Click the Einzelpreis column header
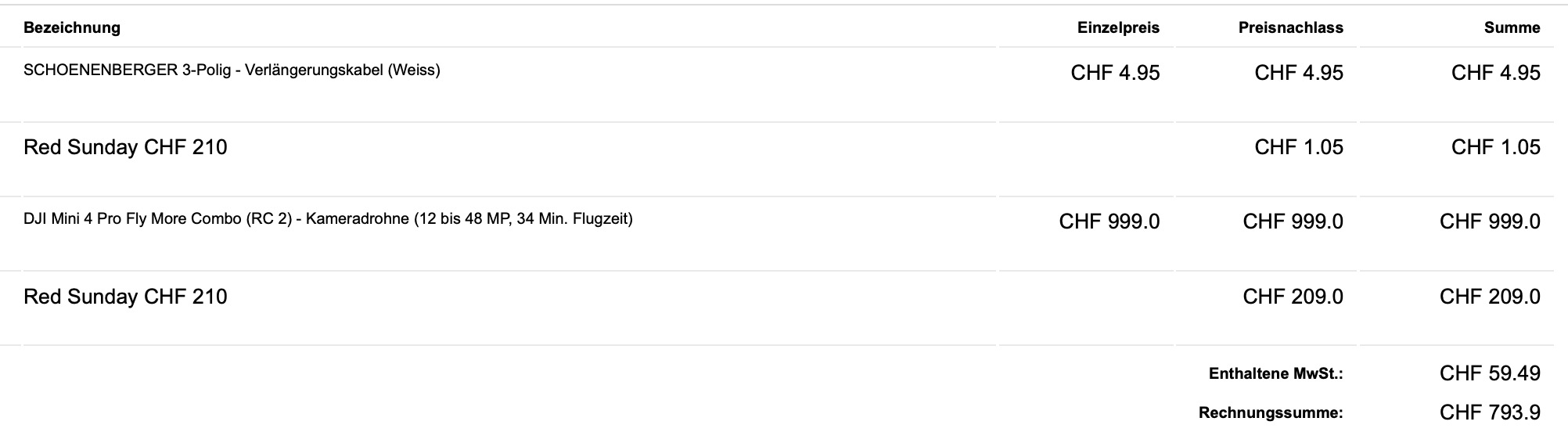 [x=1118, y=28]
